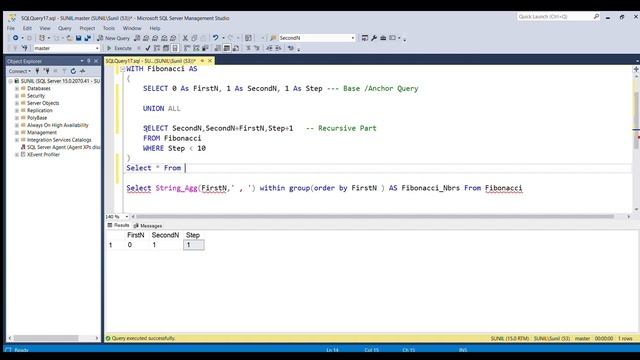
Task: Open the Query menu
Action: tap(64, 28)
